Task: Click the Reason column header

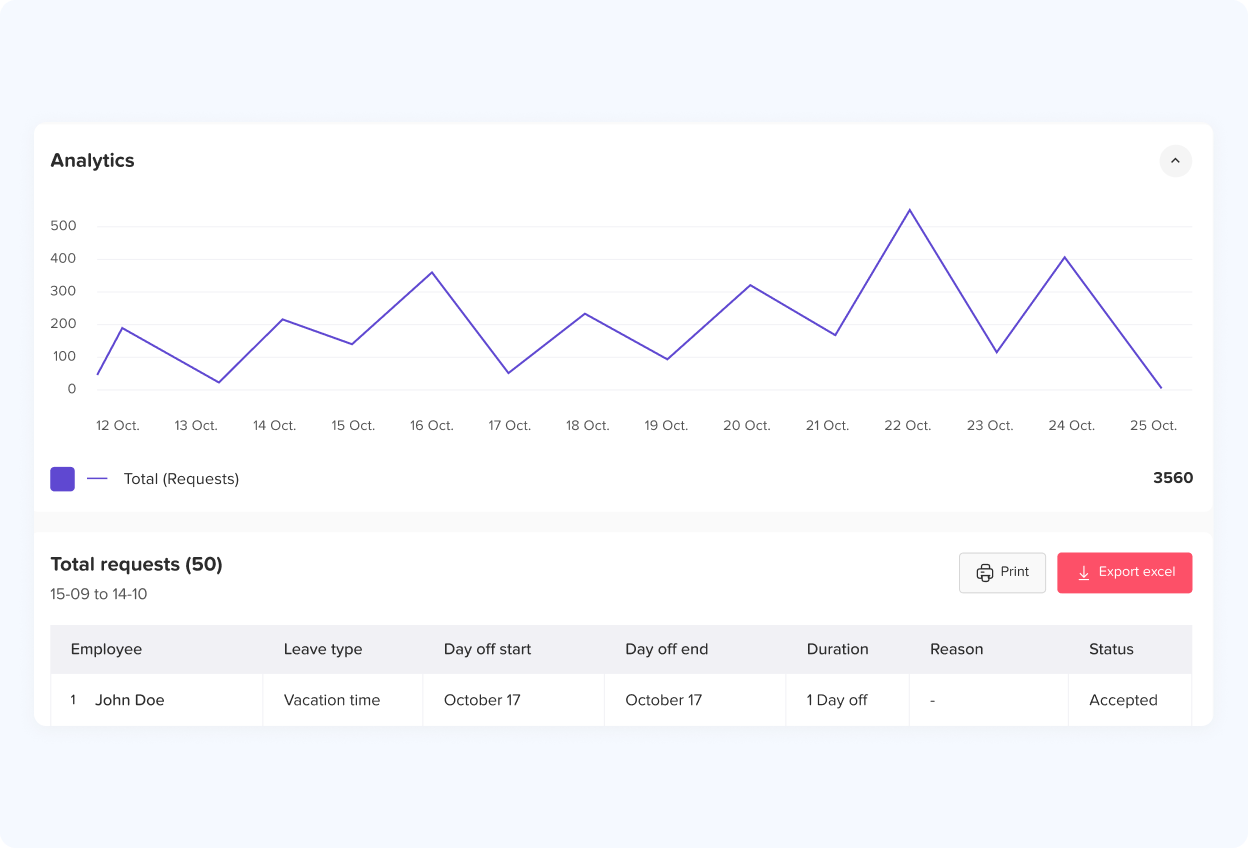Action: (x=956, y=649)
